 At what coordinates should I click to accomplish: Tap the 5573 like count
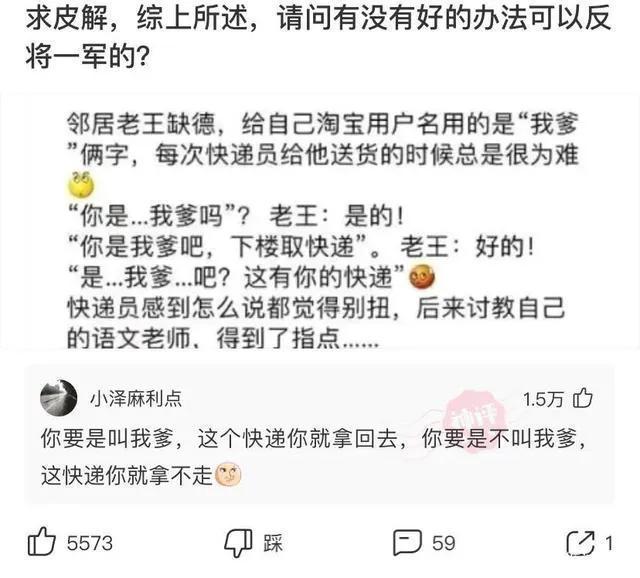tap(90, 543)
